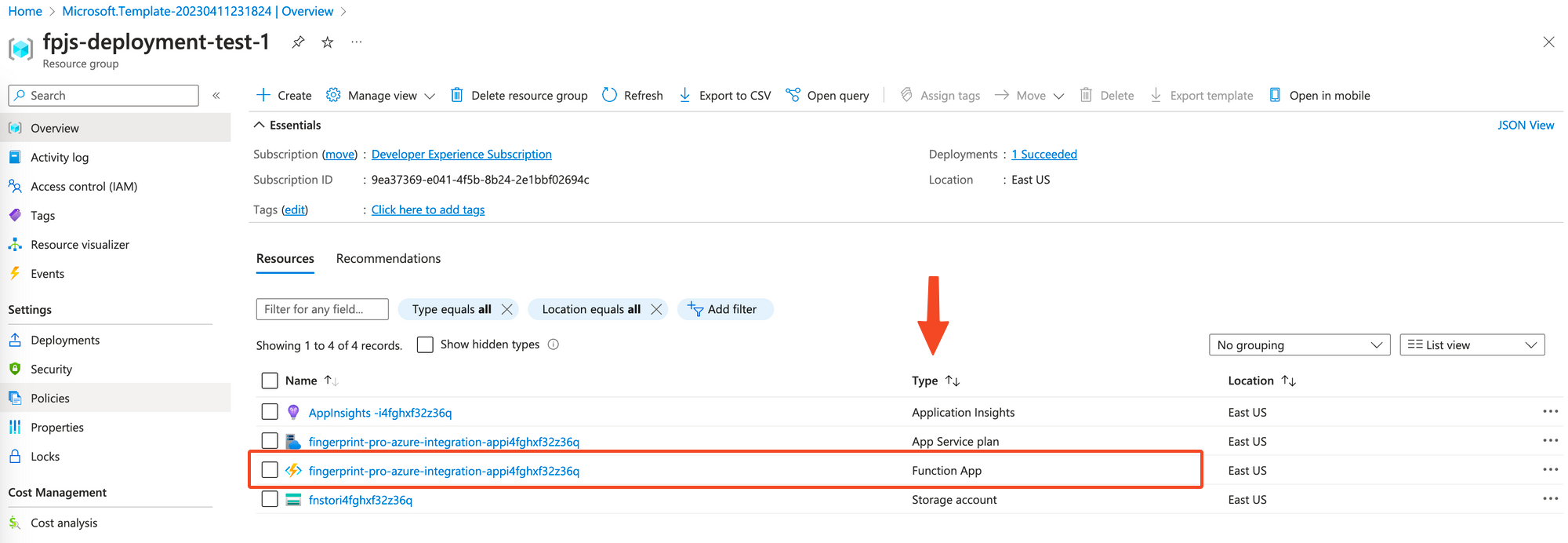Click the Manage view gear icon
This screenshot has height=543, width=1568.
[333, 95]
